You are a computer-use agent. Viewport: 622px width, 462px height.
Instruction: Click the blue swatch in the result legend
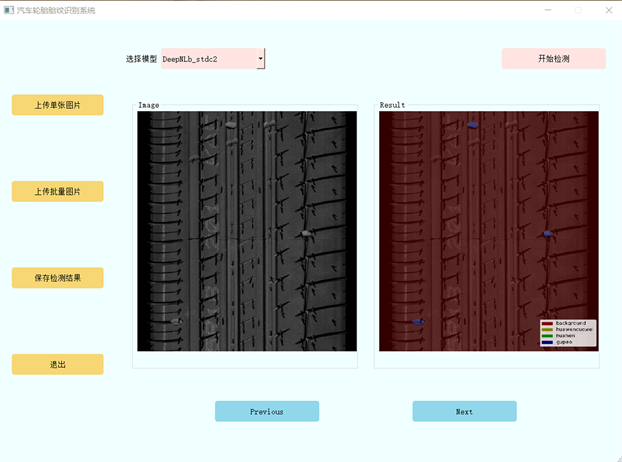coord(547,342)
